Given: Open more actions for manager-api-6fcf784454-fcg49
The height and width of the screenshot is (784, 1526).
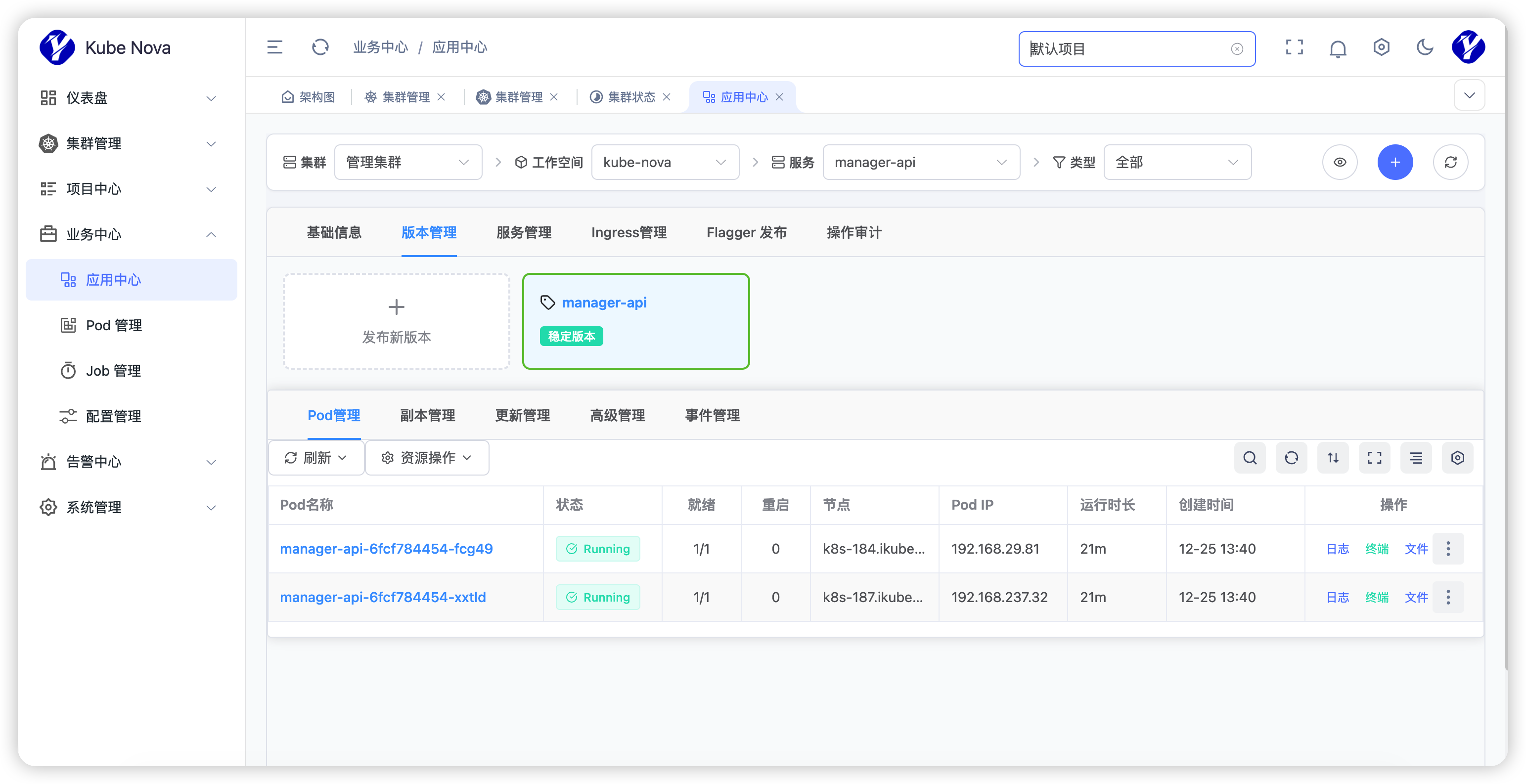Looking at the screenshot, I should [x=1448, y=549].
